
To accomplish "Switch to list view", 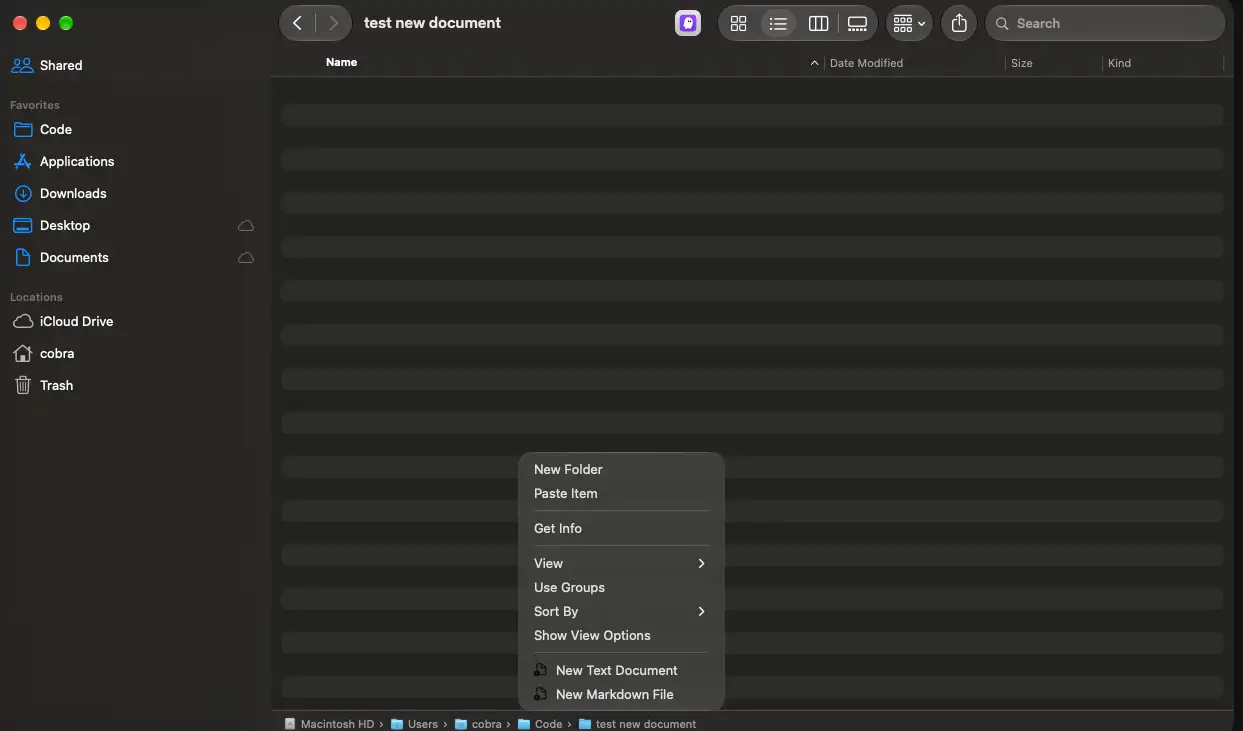I will pyautogui.click(x=778, y=23).
